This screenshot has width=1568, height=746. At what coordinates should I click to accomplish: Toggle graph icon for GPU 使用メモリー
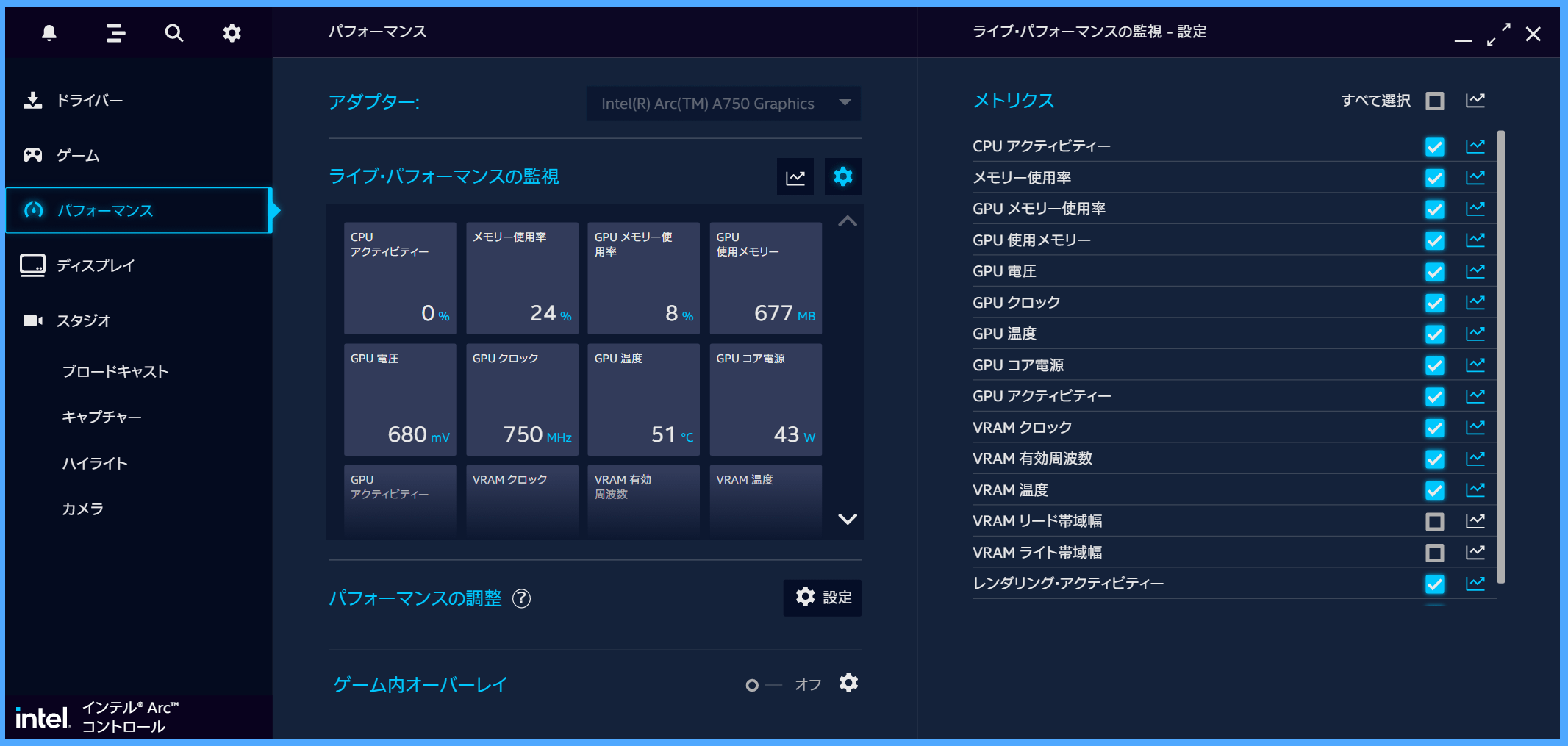(1475, 240)
